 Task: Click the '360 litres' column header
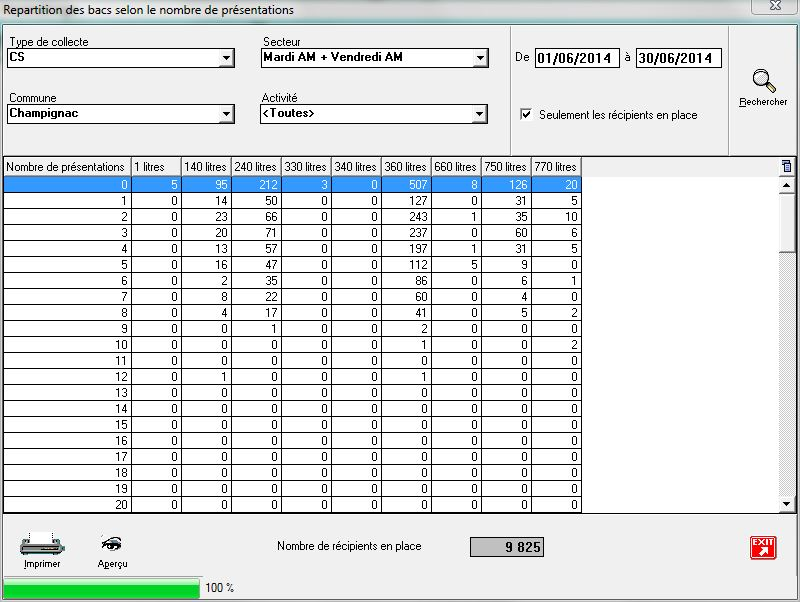(x=405, y=167)
